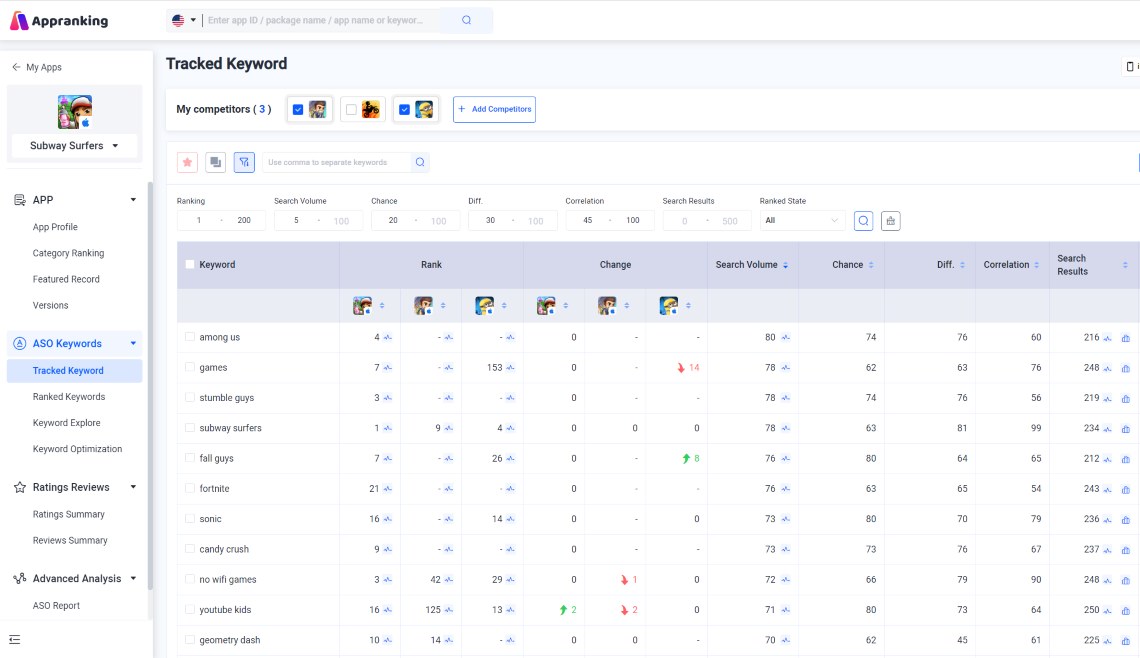This screenshot has height=658, width=1140.
Task: Open rank trend for youtube kids
Action: click(388, 610)
